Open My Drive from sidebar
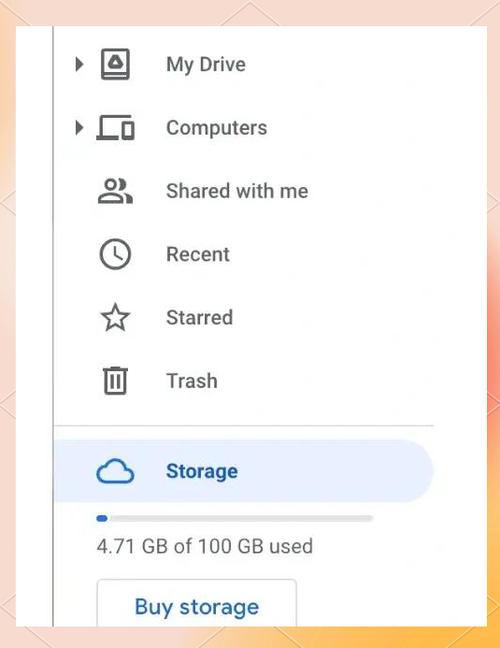Image resolution: width=500 pixels, height=648 pixels. click(x=206, y=64)
